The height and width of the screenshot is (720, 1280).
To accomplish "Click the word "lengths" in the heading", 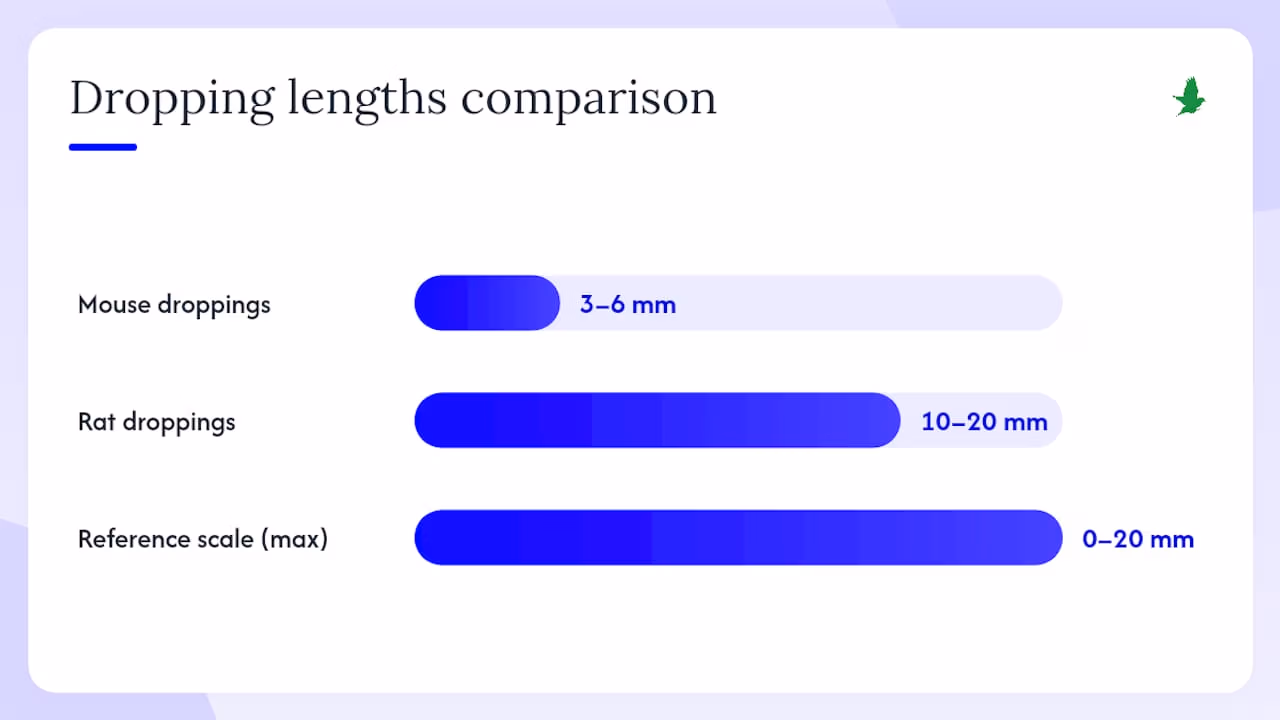I will (368, 100).
